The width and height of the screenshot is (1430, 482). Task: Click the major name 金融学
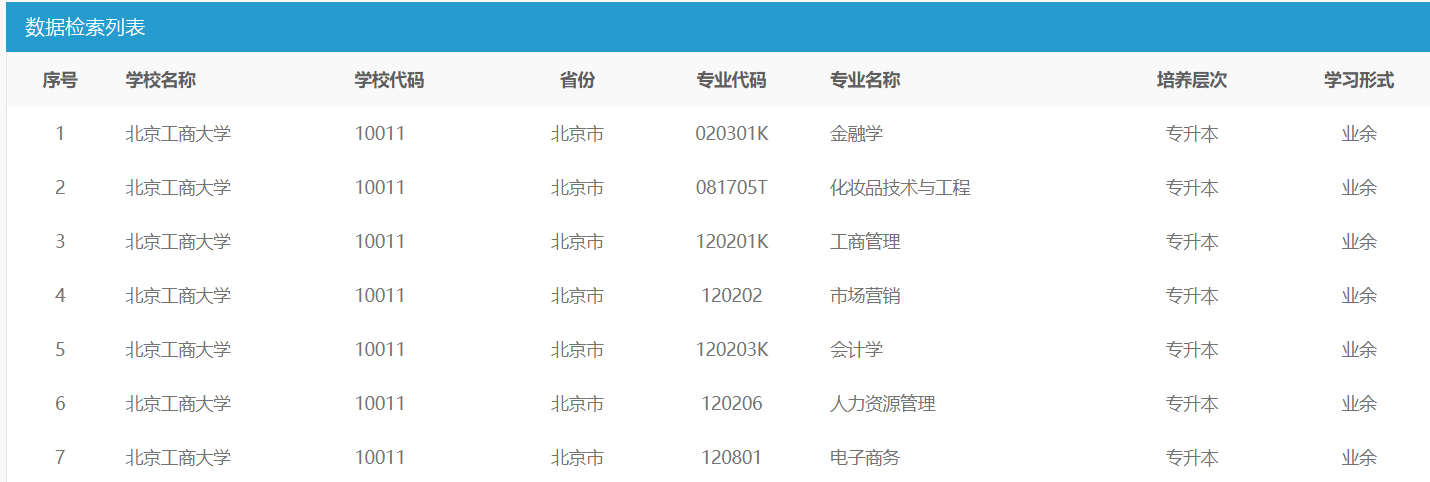[x=856, y=133]
